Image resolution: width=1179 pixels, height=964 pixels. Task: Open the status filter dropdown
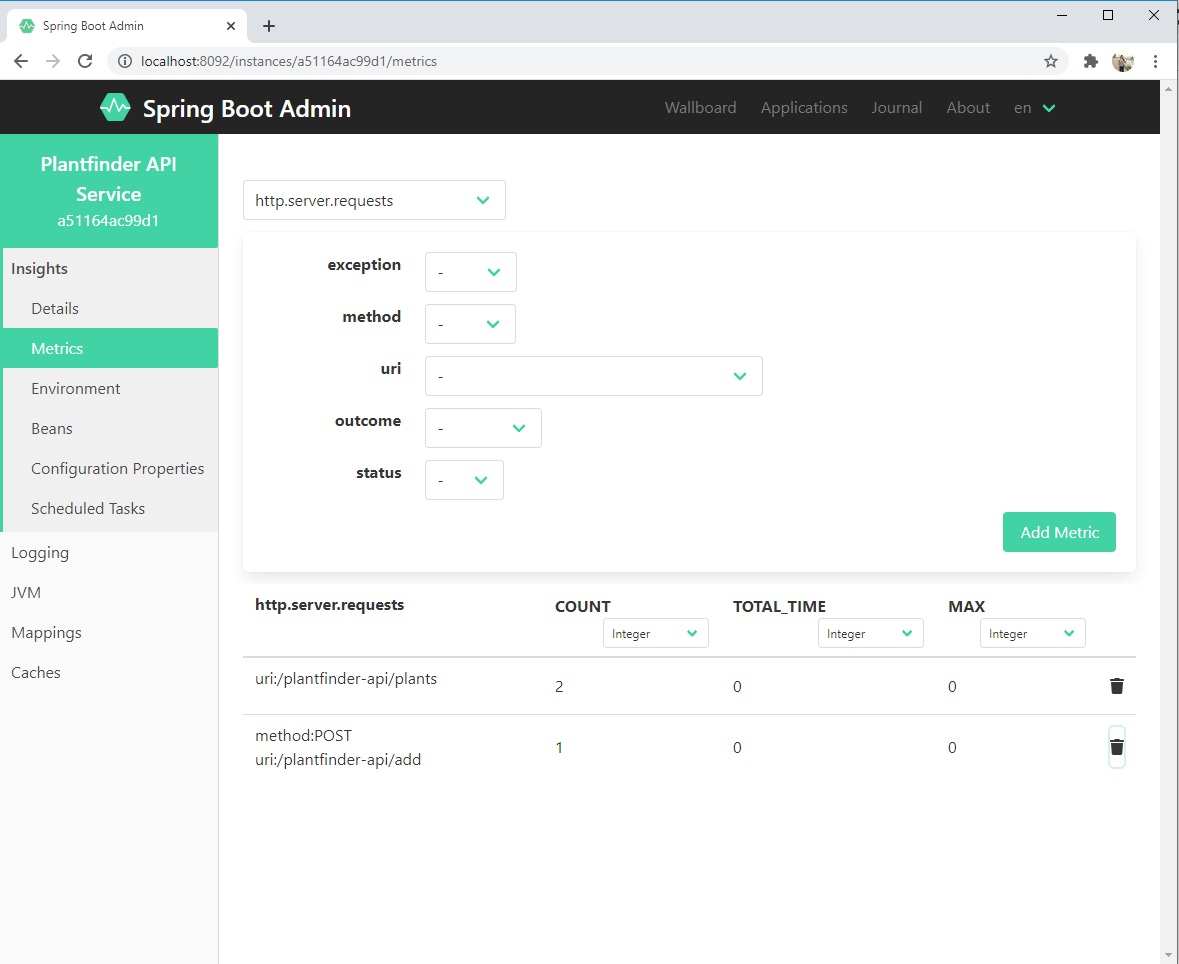pyautogui.click(x=464, y=480)
